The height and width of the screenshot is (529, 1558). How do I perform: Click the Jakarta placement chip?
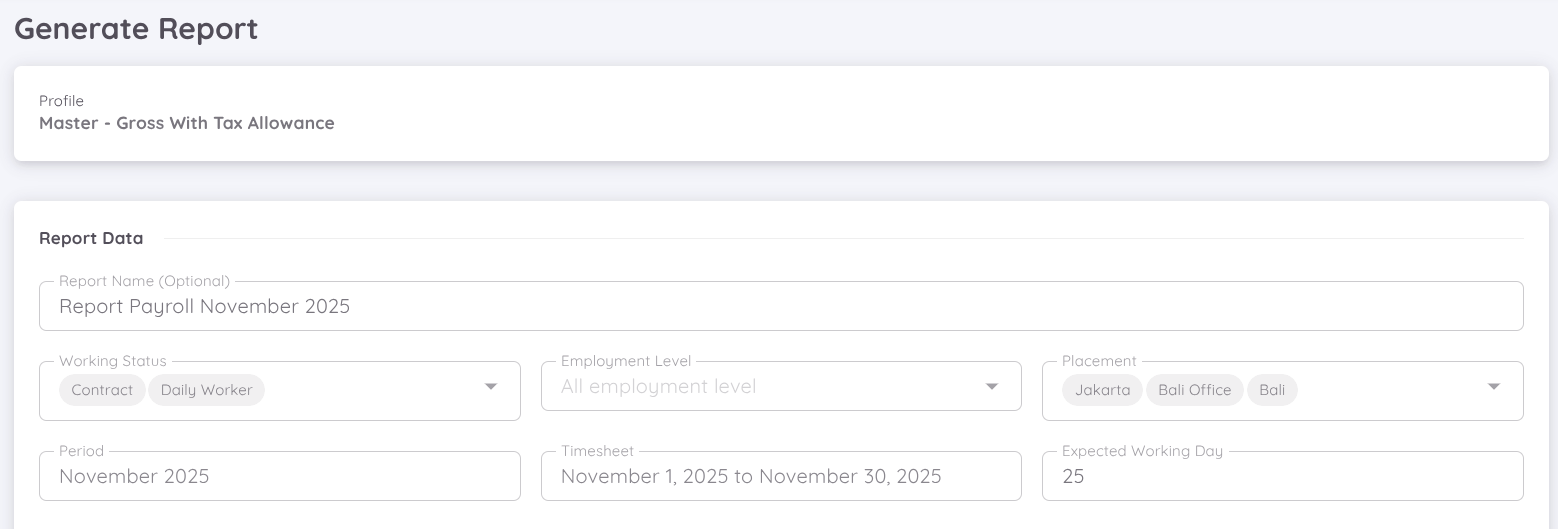[x=1102, y=390]
